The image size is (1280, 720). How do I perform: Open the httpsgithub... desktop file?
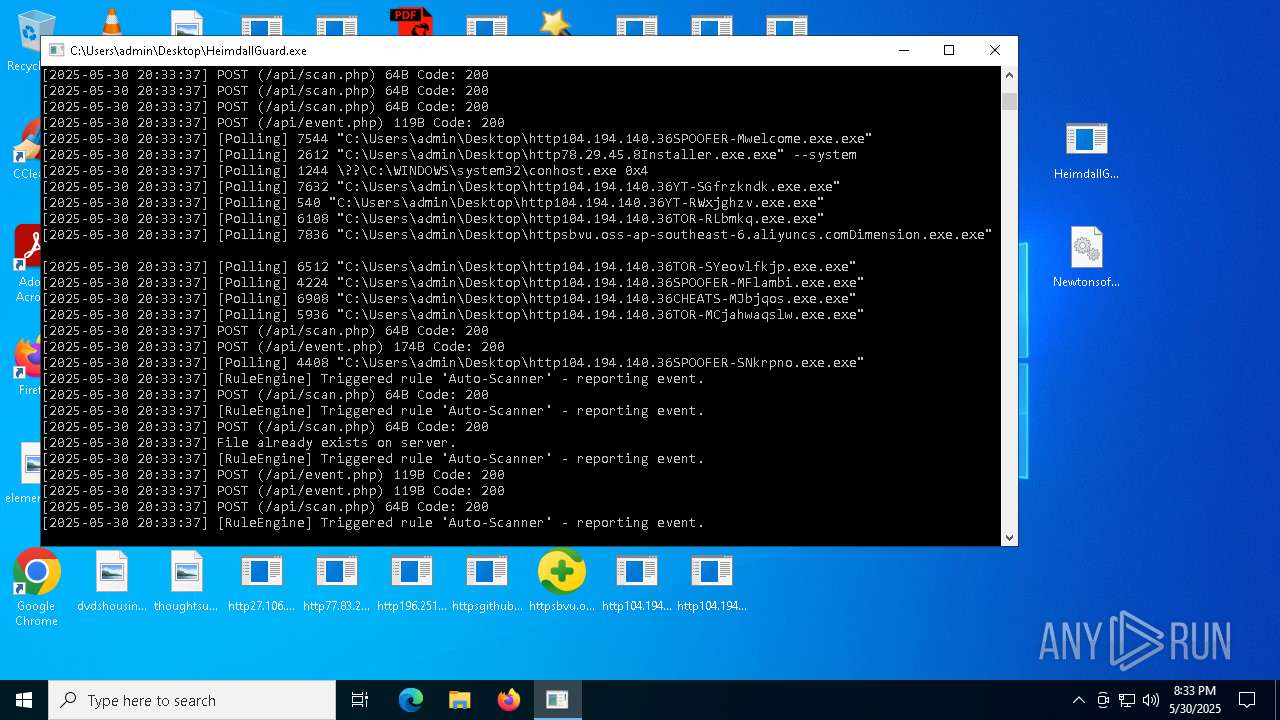(x=486, y=582)
